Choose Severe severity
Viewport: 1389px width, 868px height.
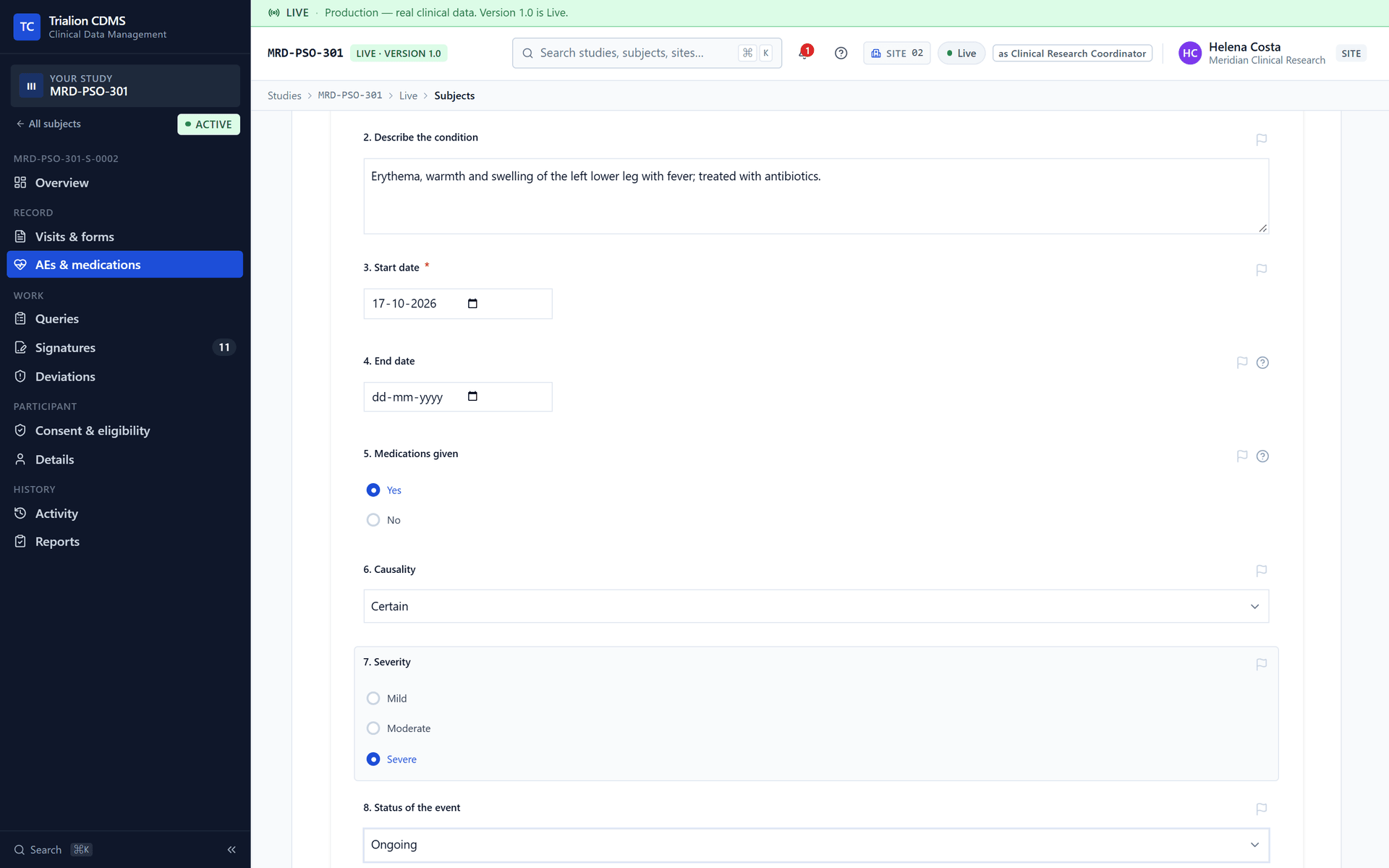pyautogui.click(x=373, y=759)
